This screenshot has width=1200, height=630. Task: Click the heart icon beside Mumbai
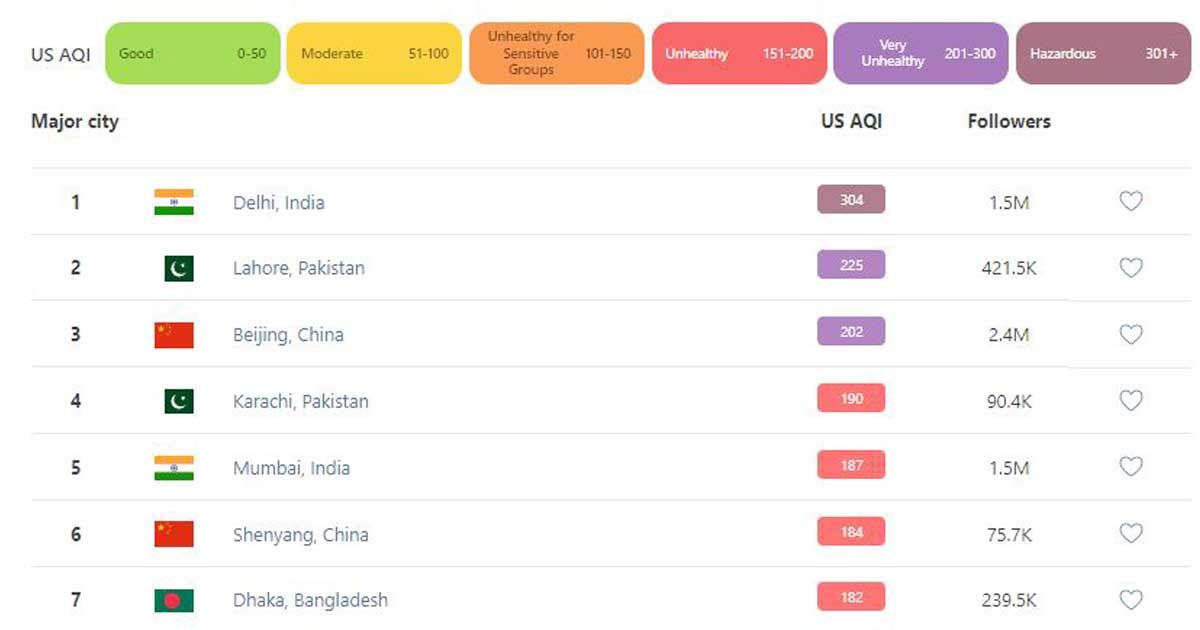point(1130,467)
